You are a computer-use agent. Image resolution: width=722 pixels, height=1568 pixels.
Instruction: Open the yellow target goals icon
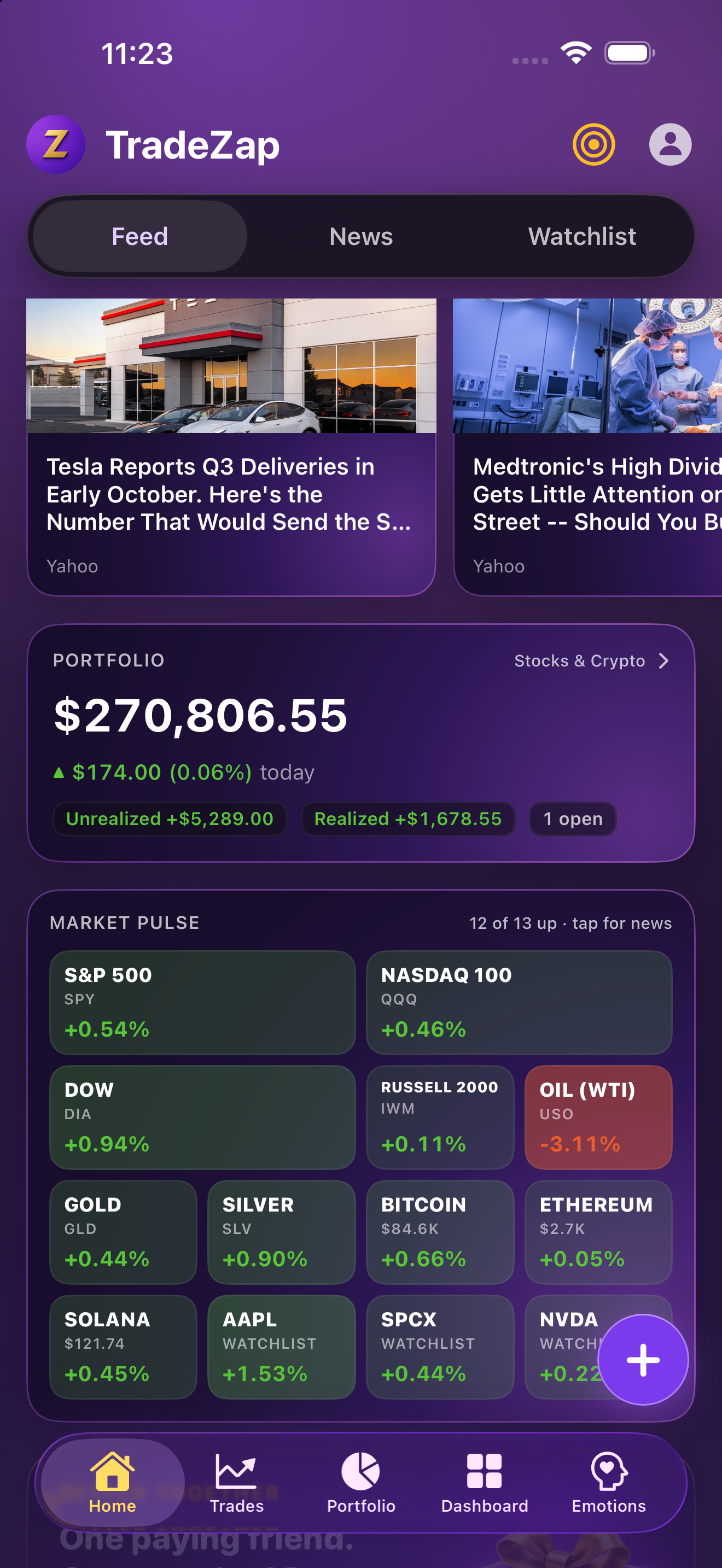click(593, 144)
